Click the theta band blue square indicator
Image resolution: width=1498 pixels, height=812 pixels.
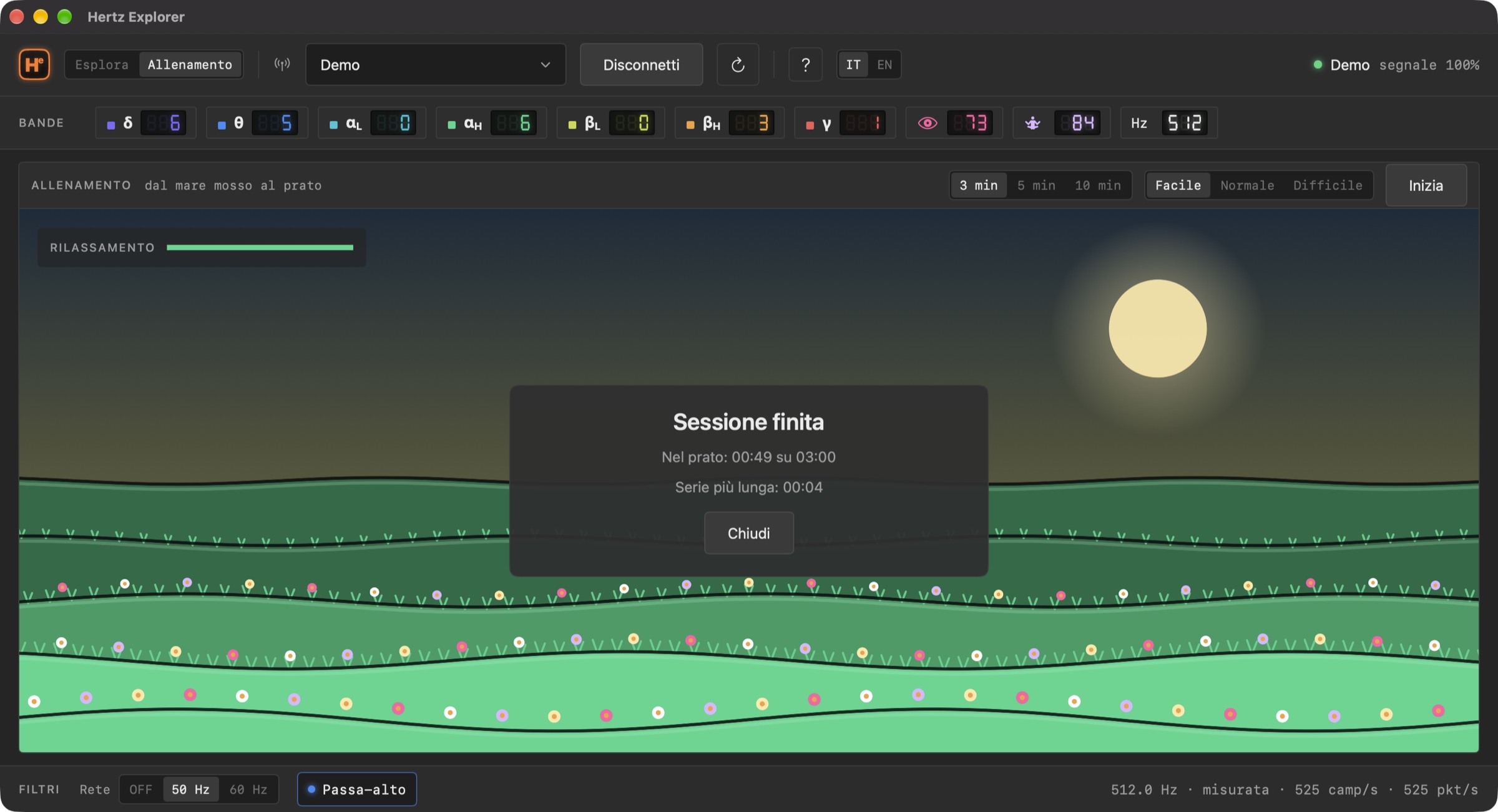[222, 125]
